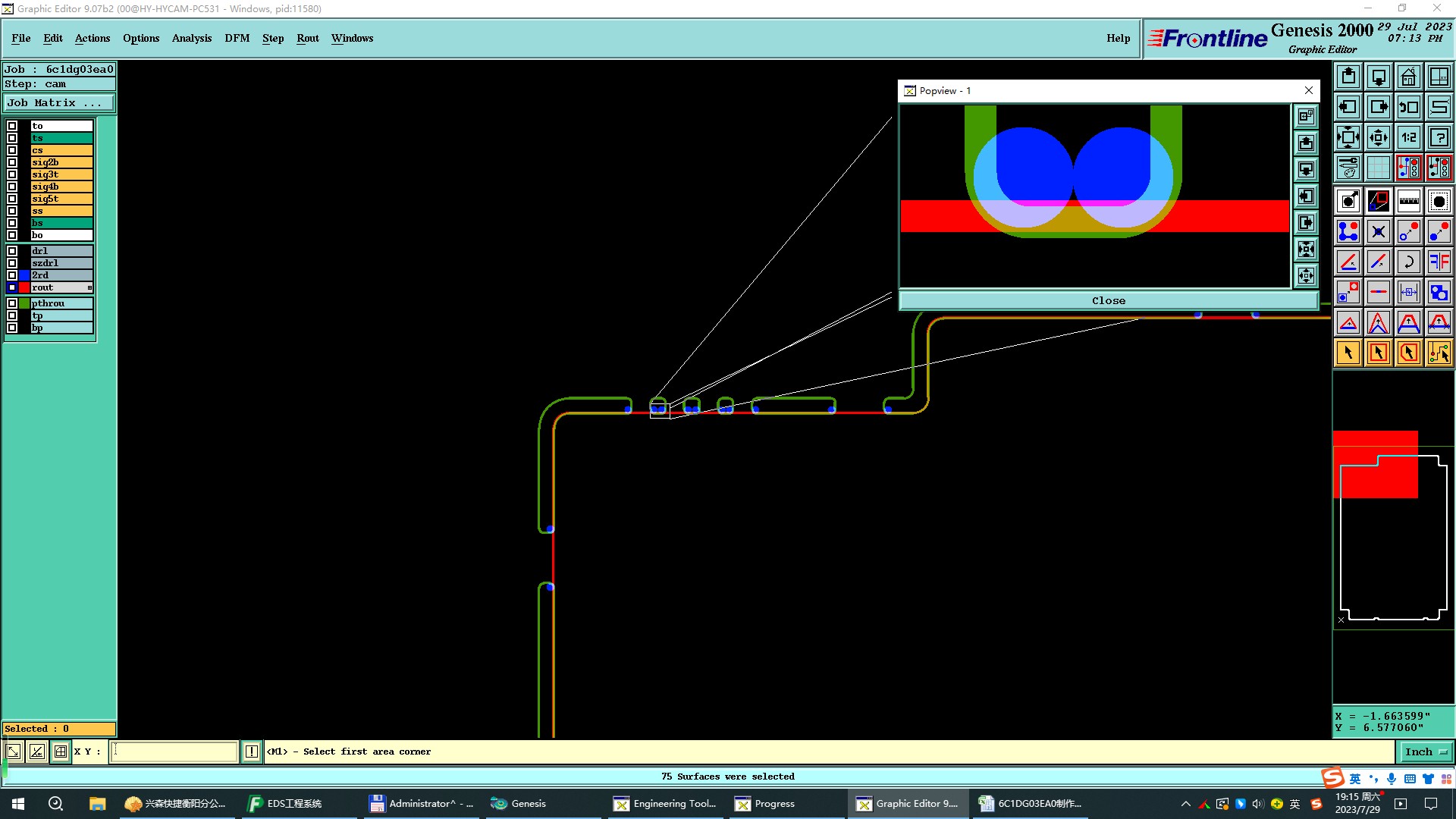
Task: Click the 1:2 zoom icon
Action: 1408,137
